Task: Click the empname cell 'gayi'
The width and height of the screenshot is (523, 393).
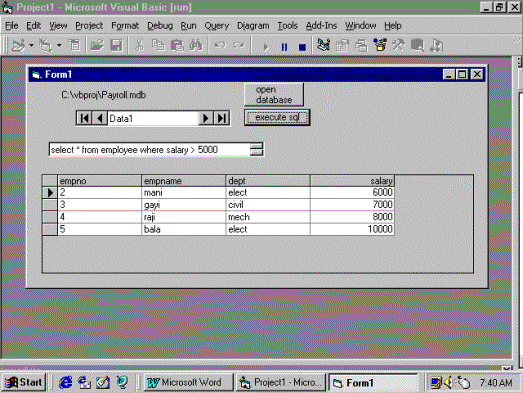Action: pos(184,205)
